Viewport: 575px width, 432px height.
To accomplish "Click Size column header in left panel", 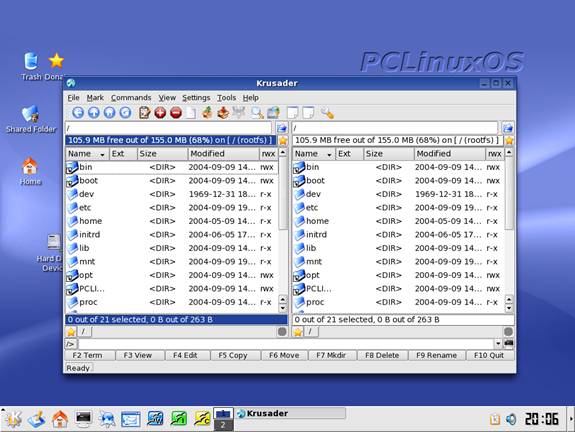I will pyautogui.click(x=162, y=154).
